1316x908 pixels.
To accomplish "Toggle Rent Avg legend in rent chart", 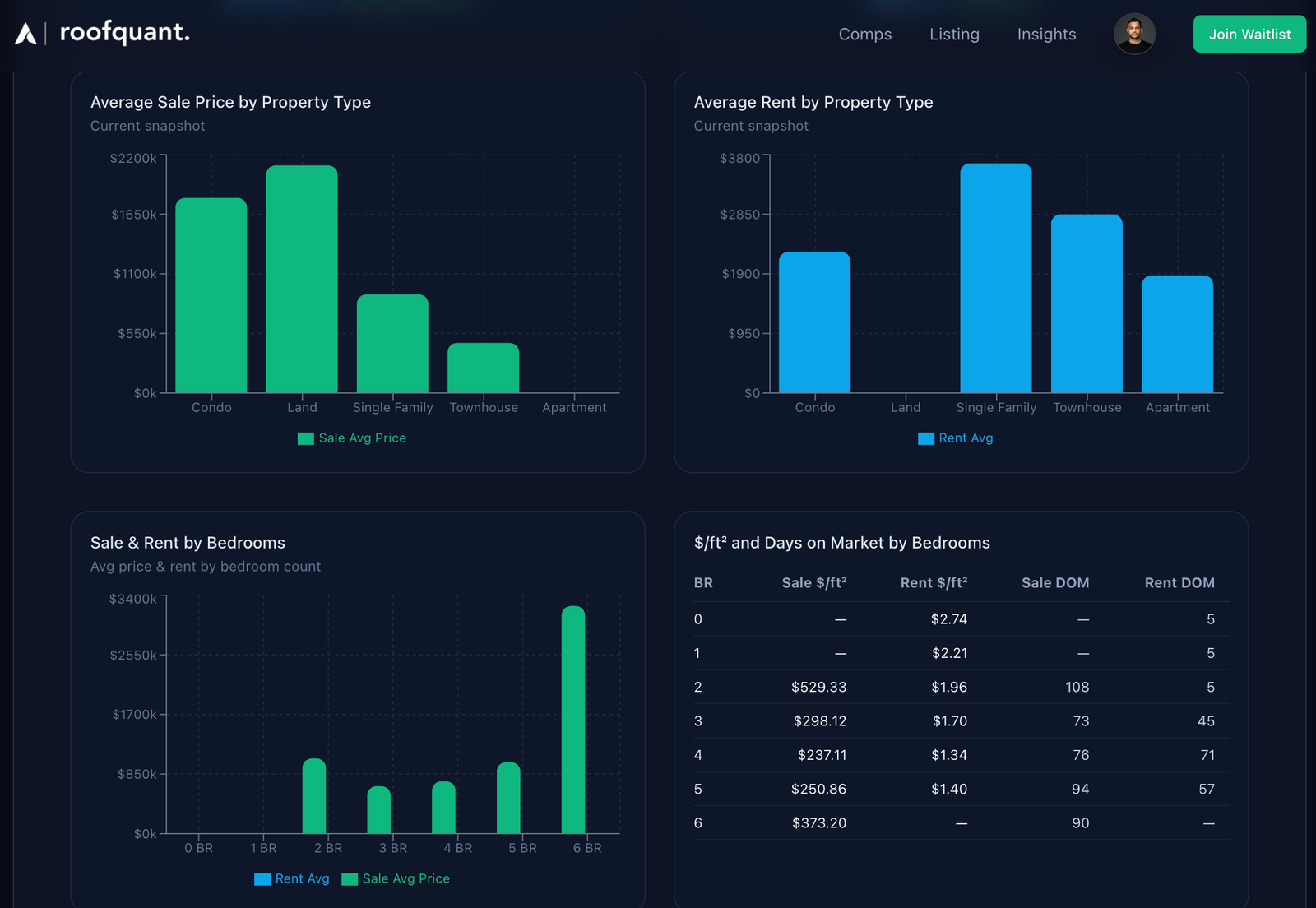I will click(956, 438).
